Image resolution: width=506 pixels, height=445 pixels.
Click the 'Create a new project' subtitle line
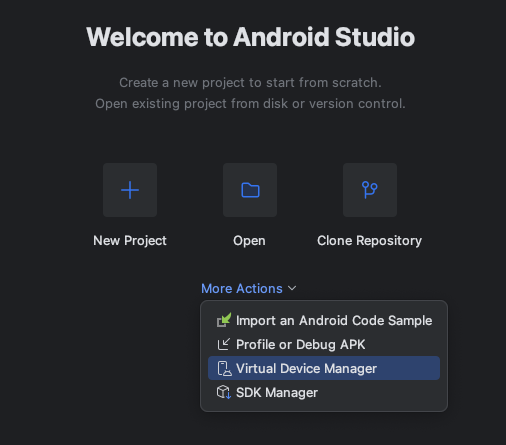[250, 83]
